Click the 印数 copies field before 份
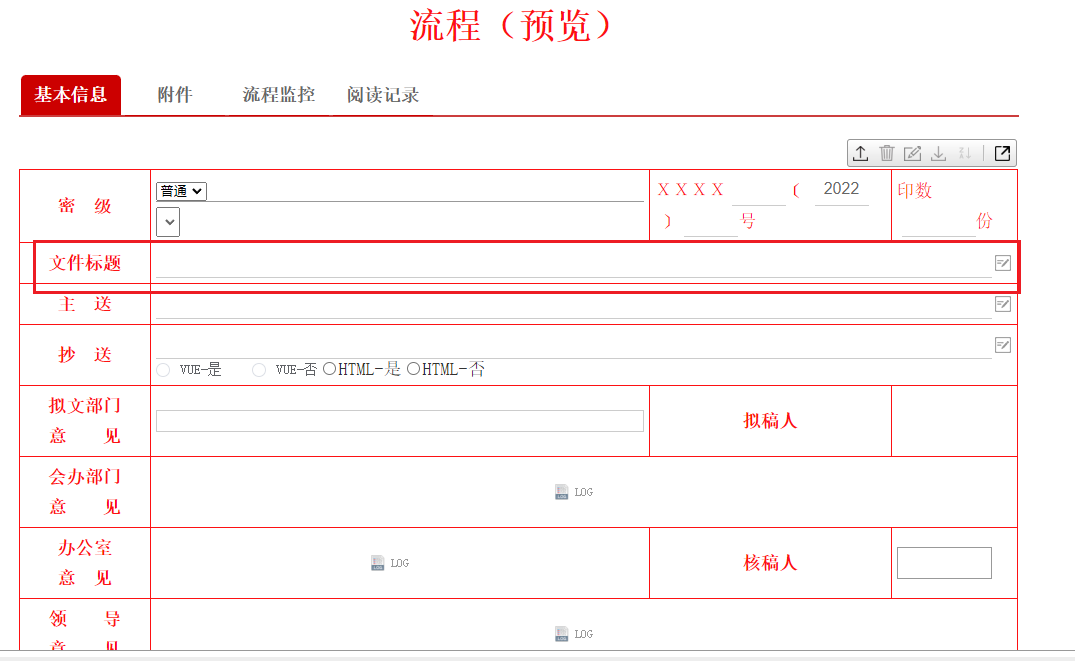 point(939,222)
